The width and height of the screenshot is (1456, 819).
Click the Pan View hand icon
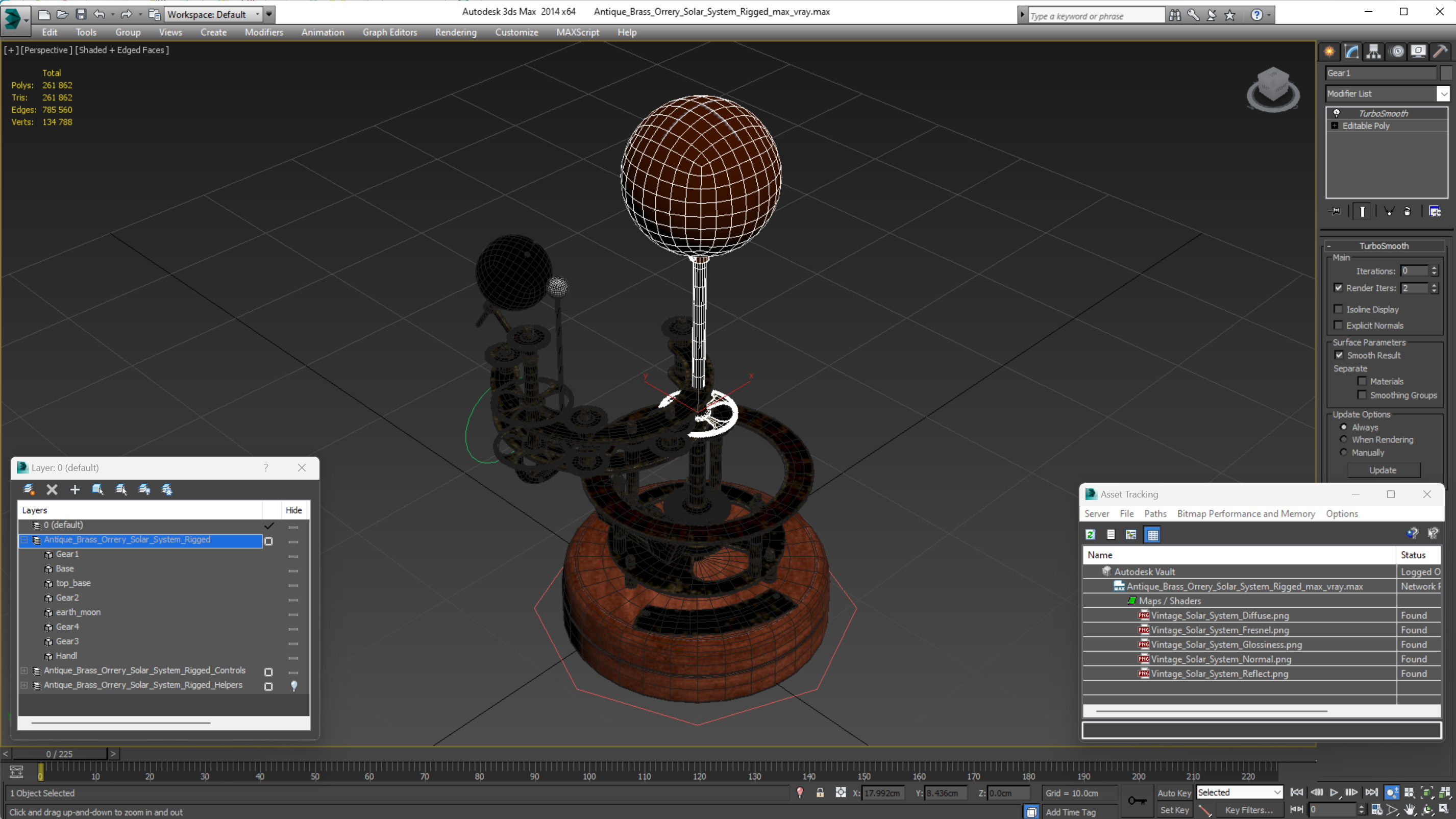pyautogui.click(x=1410, y=810)
